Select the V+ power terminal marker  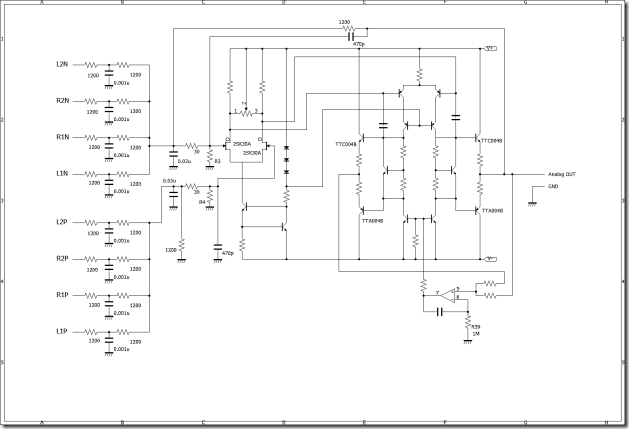point(491,47)
